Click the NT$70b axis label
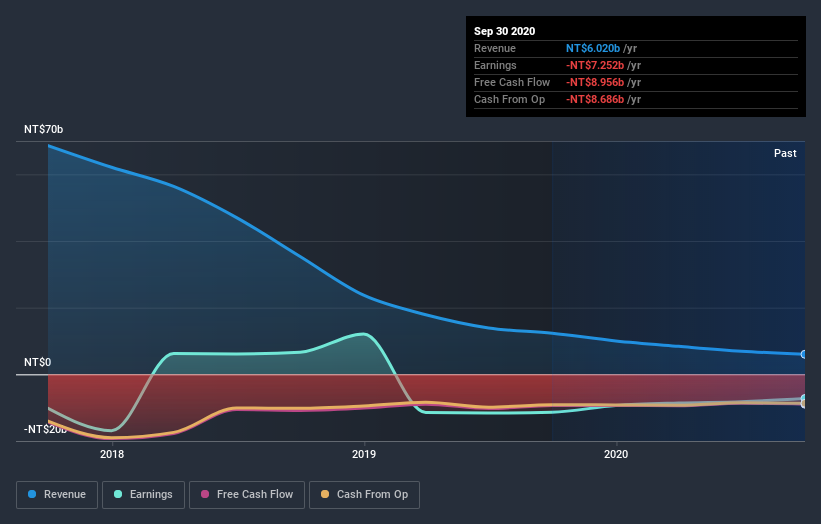The image size is (821, 524). [x=43, y=129]
